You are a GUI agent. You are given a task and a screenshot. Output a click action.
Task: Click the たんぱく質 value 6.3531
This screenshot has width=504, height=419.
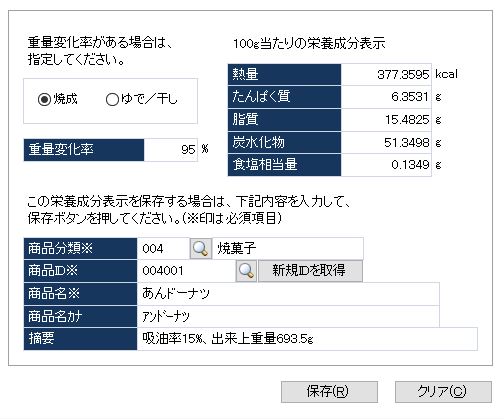point(386,97)
